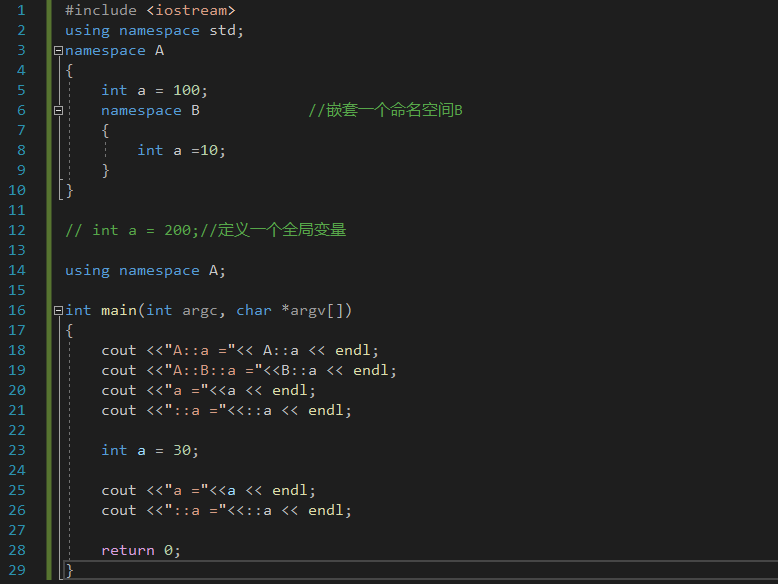This screenshot has width=778, height=584.
Task: Click the '#include <iostream>' line
Action: pos(150,10)
